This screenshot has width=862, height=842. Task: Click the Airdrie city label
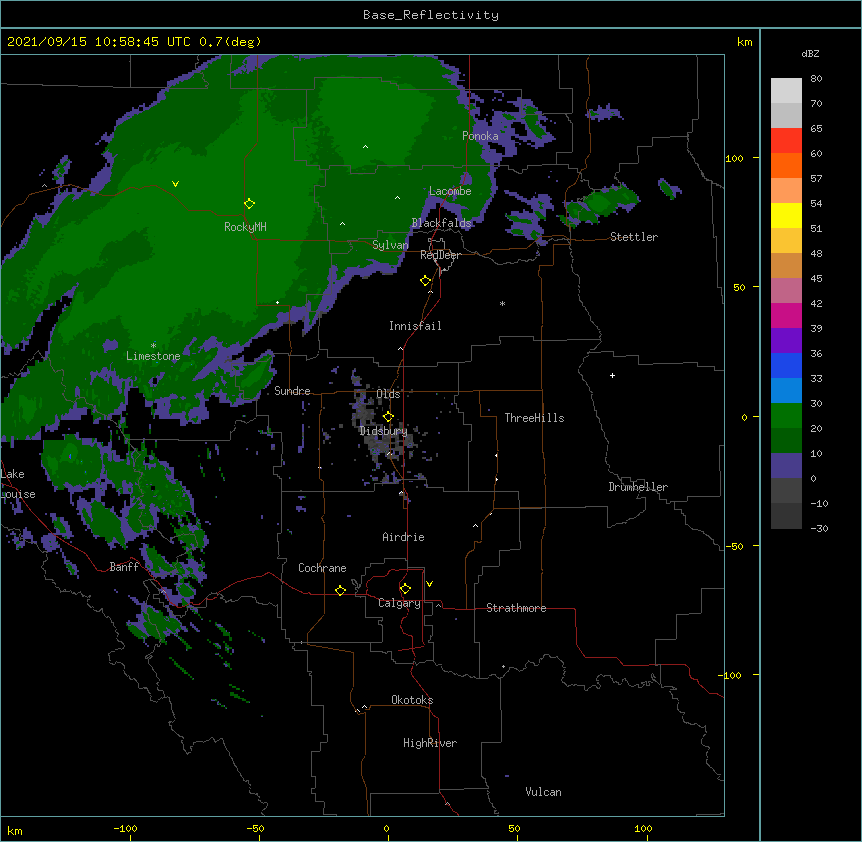click(403, 537)
